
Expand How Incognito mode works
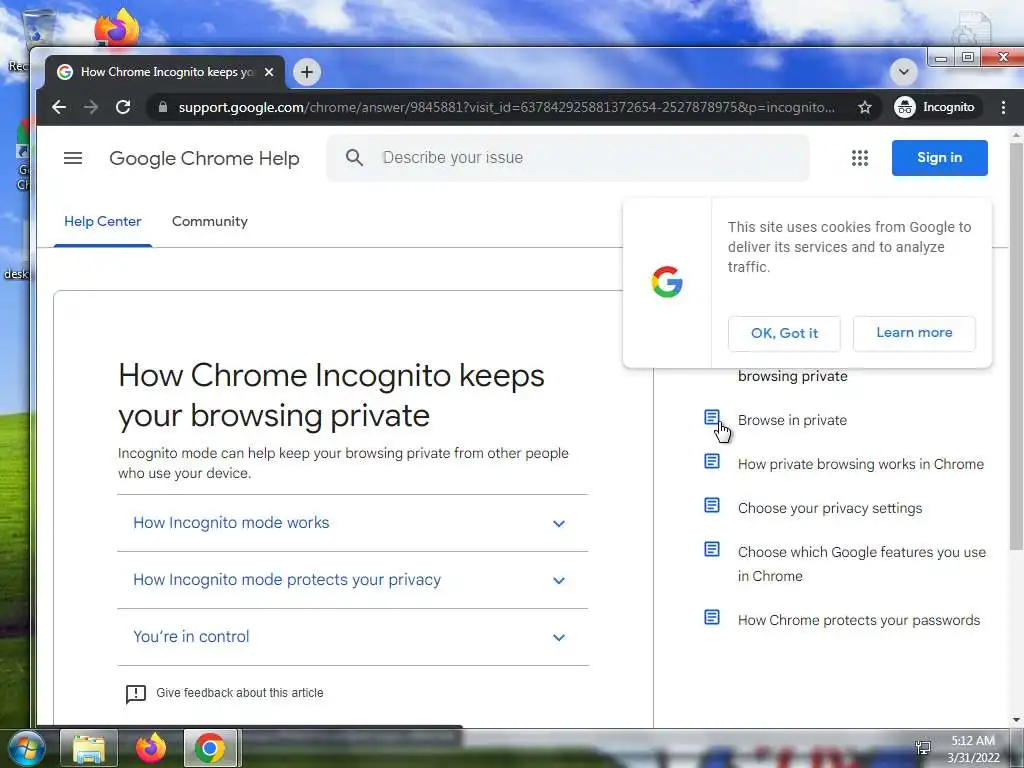click(x=353, y=523)
